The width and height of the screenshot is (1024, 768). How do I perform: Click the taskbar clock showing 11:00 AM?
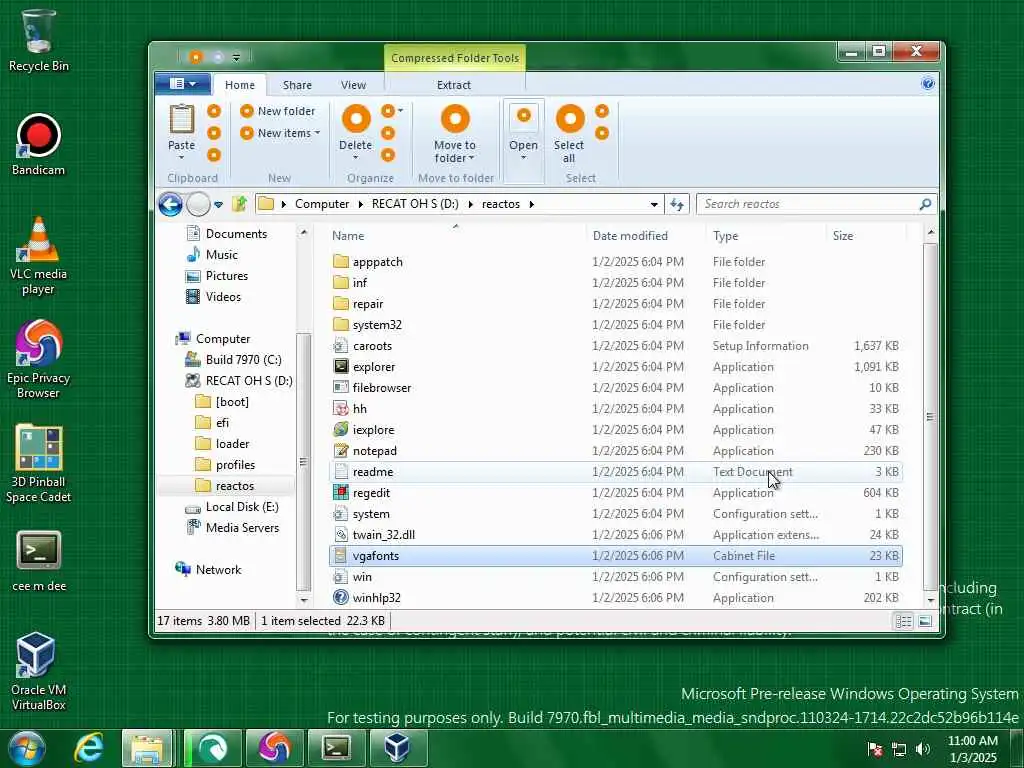(972, 749)
